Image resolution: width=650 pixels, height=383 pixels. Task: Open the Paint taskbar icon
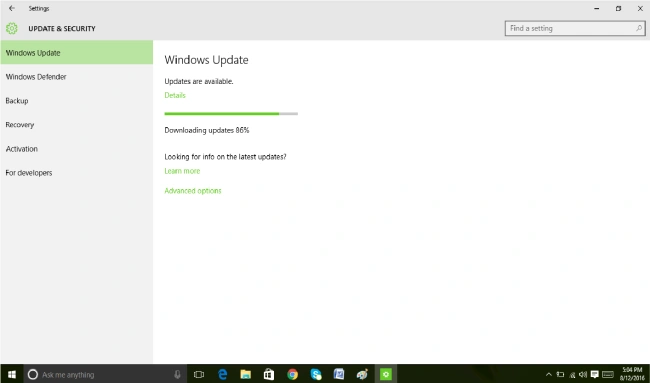(362, 374)
